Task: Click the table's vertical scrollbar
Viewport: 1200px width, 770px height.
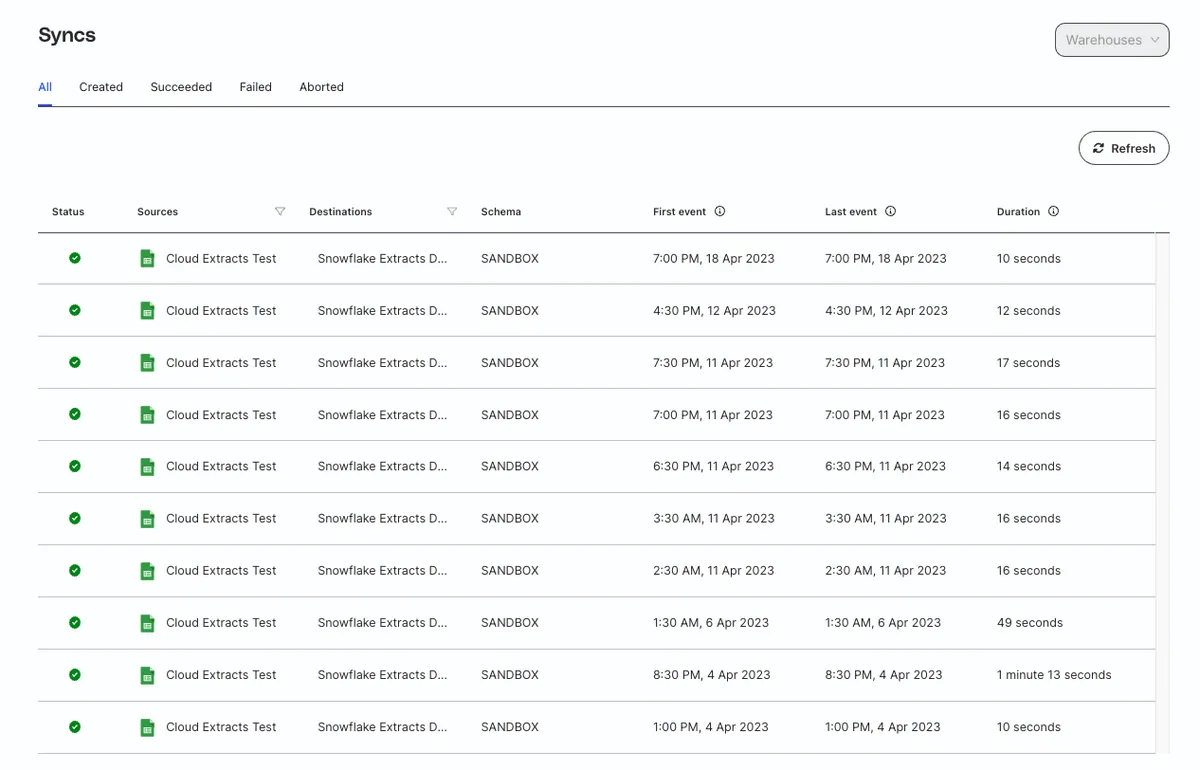Action: coord(1162,493)
